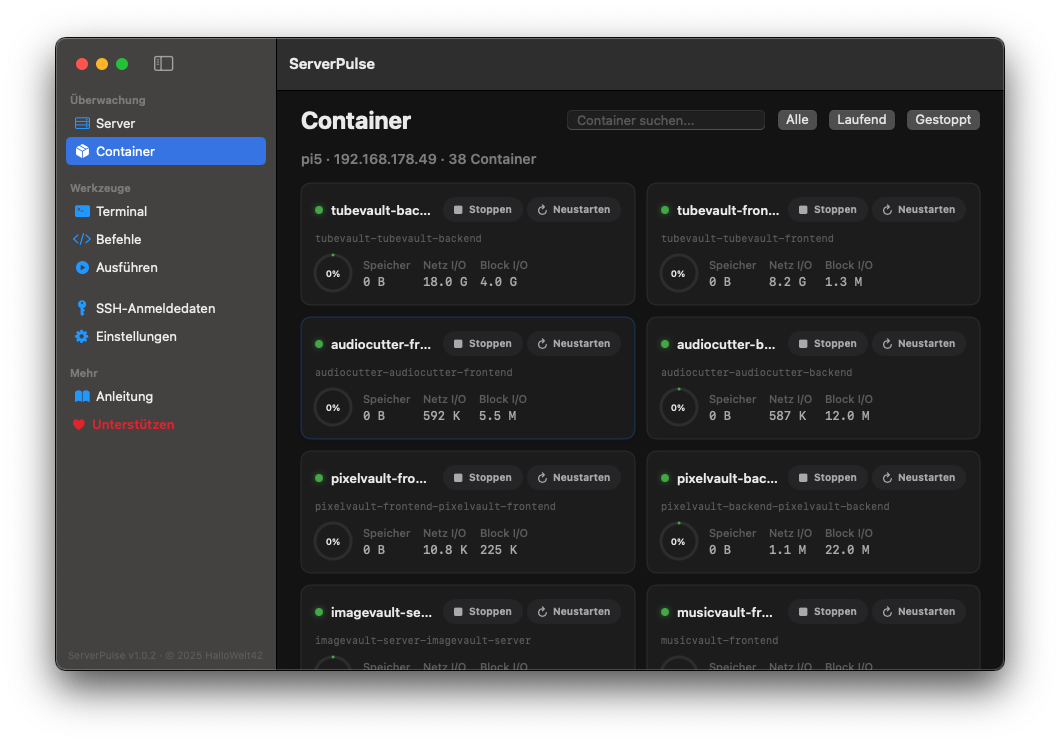The width and height of the screenshot is (1060, 744).
Task: Click the pixelvault-backend CPU usage ring
Action: [679, 541]
